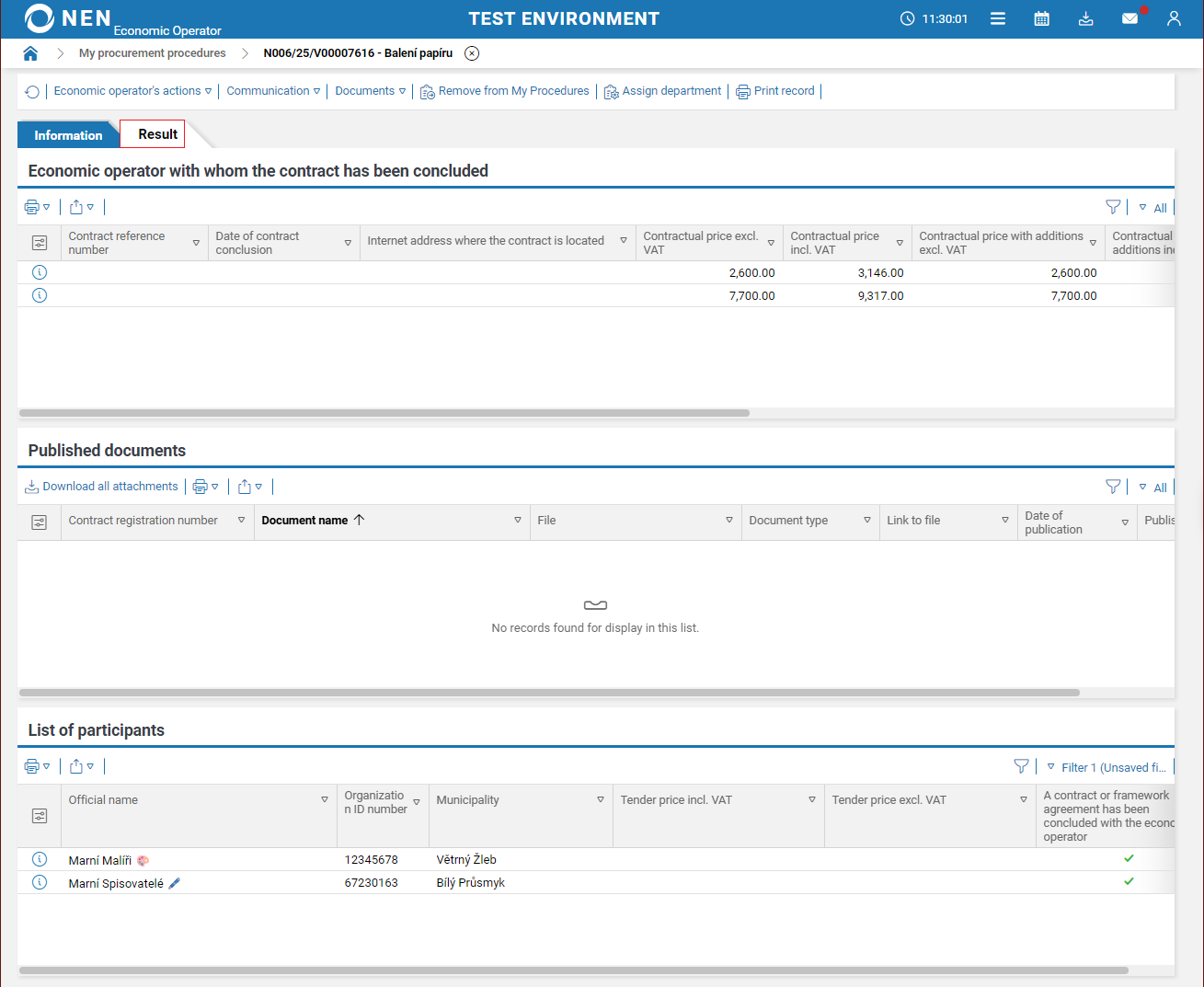This screenshot has width=1204, height=987.
Task: Click the refresh icon in action toolbar
Action: click(x=32, y=92)
